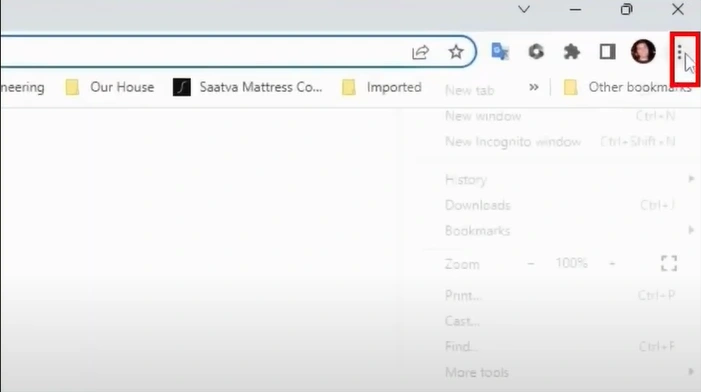This screenshot has height=392, width=701.
Task: Click the gray swirl extension icon
Action: [536, 52]
